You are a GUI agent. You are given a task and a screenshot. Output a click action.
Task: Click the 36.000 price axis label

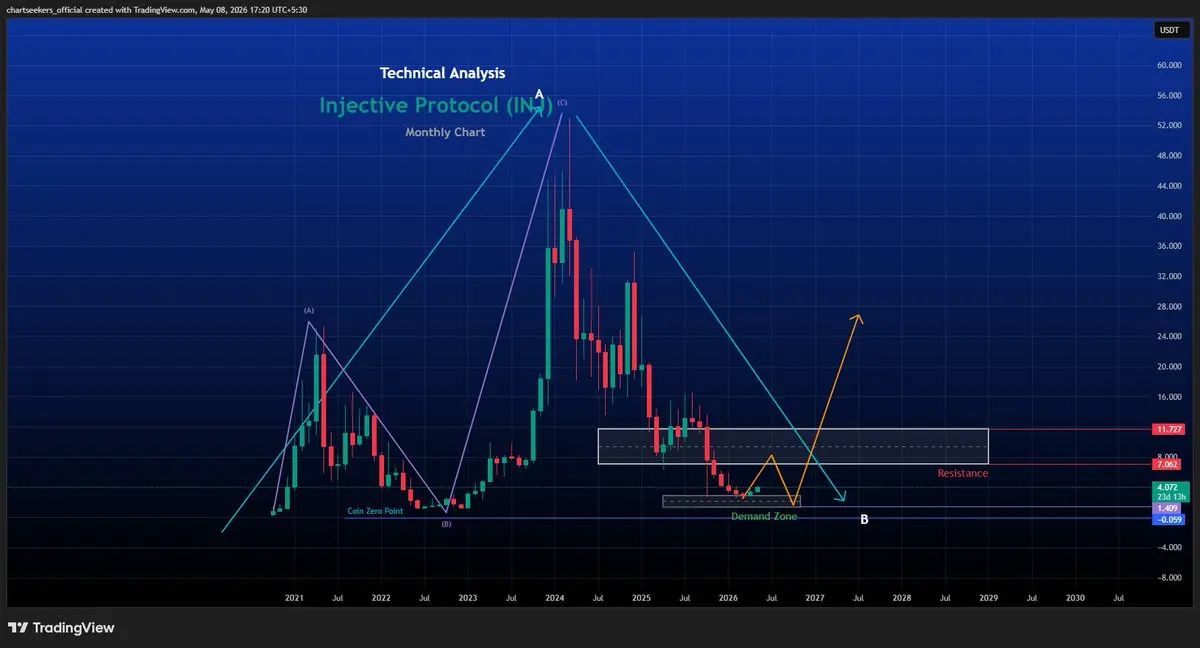pyautogui.click(x=1168, y=246)
